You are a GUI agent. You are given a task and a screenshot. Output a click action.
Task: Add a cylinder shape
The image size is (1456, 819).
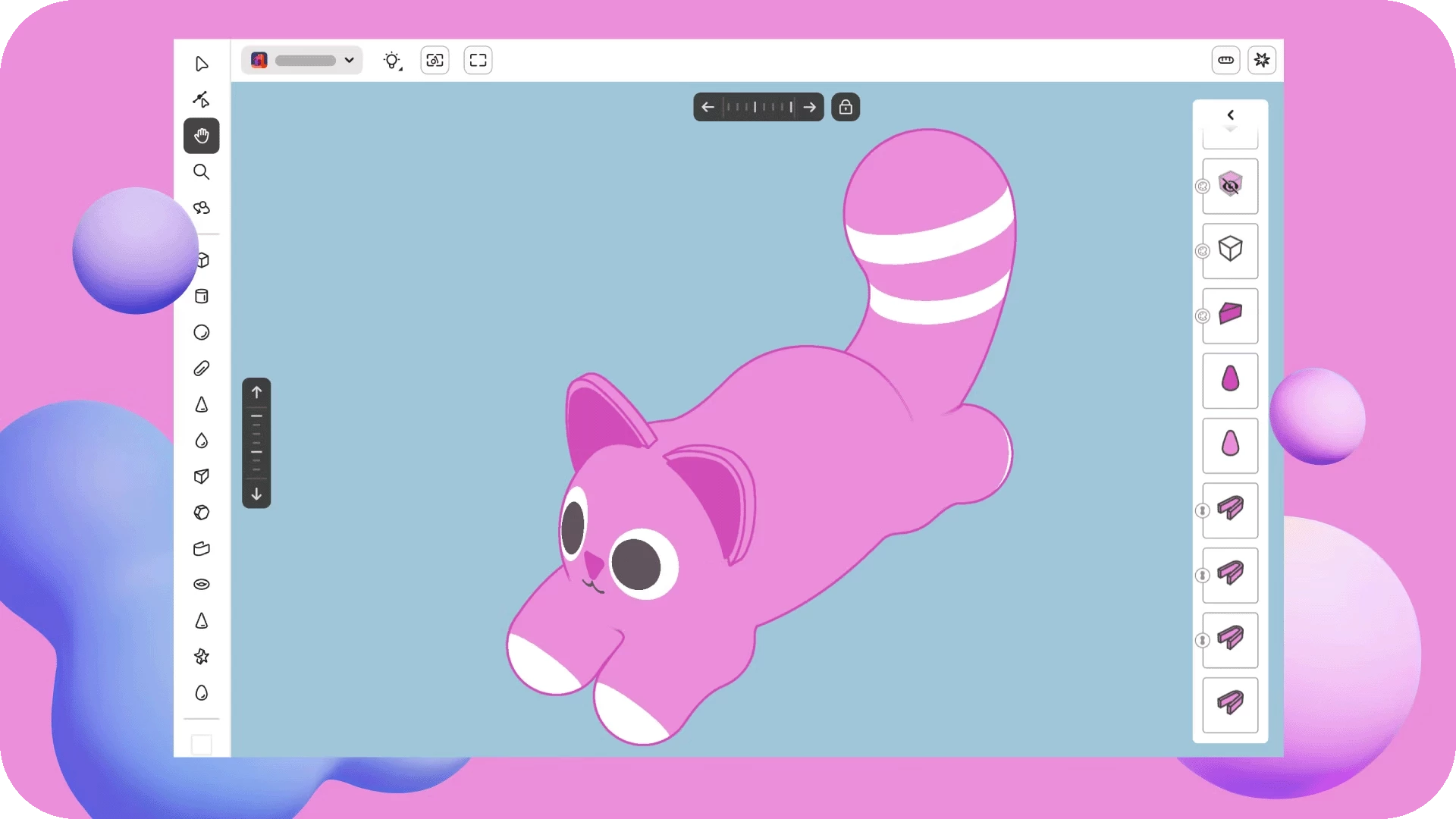point(201,297)
